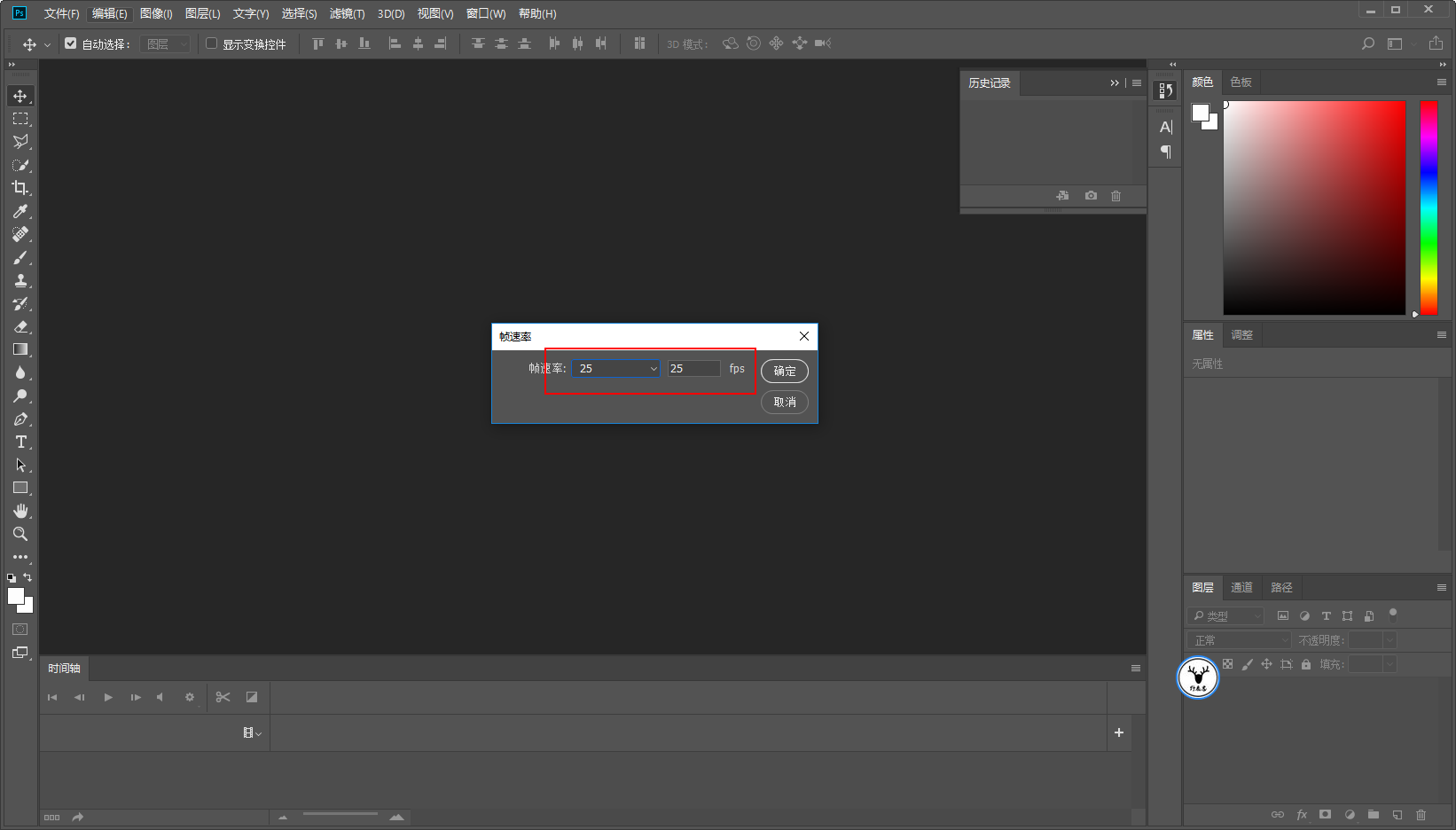Screen dimensions: 1456x830
Task: Switch to the 通道 tab
Action: [1241, 588]
